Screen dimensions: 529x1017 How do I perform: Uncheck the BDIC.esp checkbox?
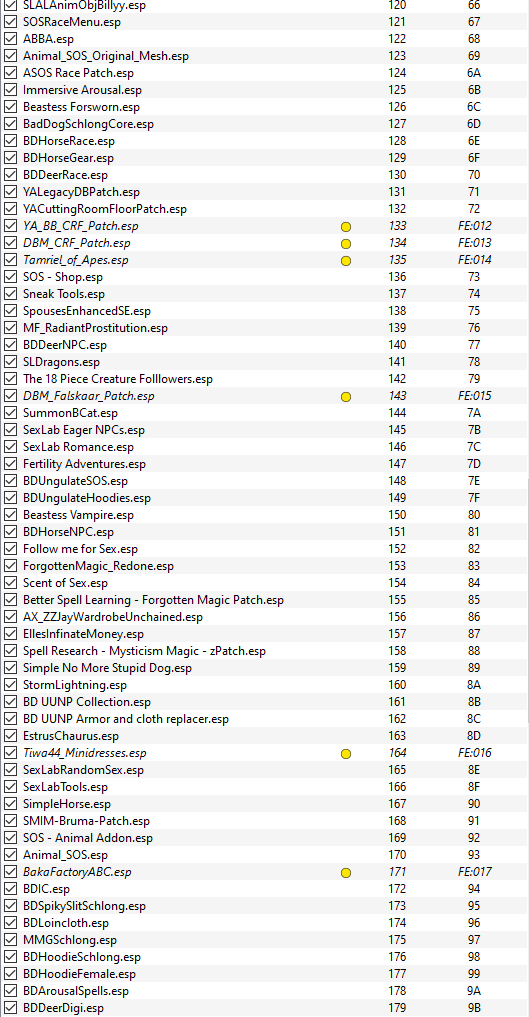10,889
